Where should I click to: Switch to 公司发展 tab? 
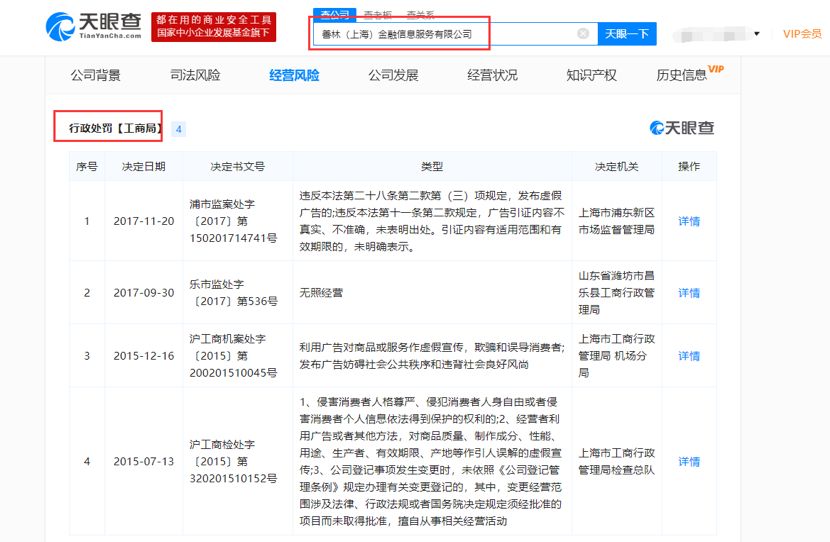click(393, 75)
